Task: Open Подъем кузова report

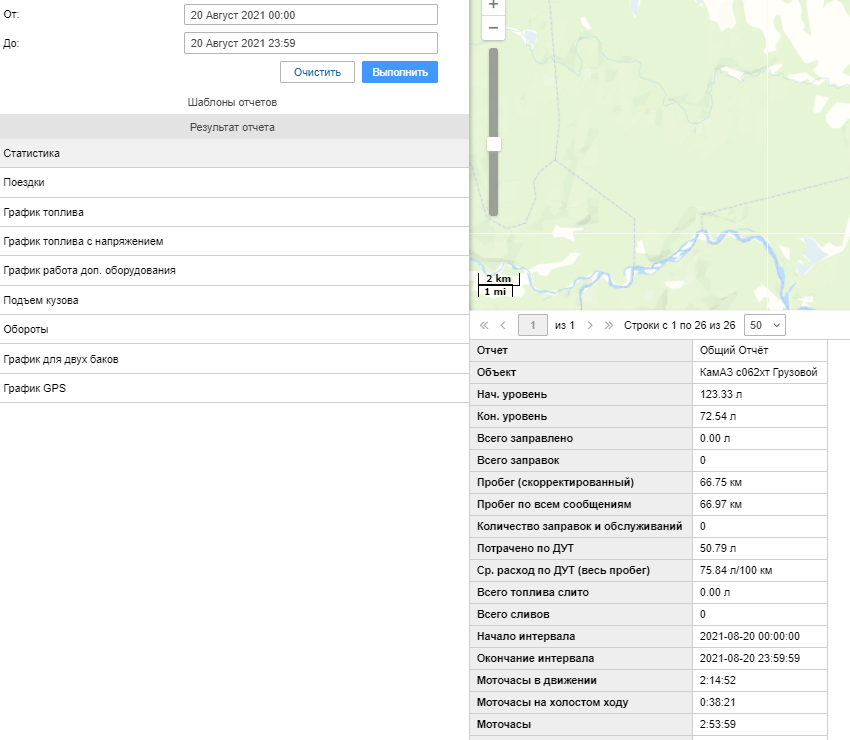Action: (x=41, y=300)
